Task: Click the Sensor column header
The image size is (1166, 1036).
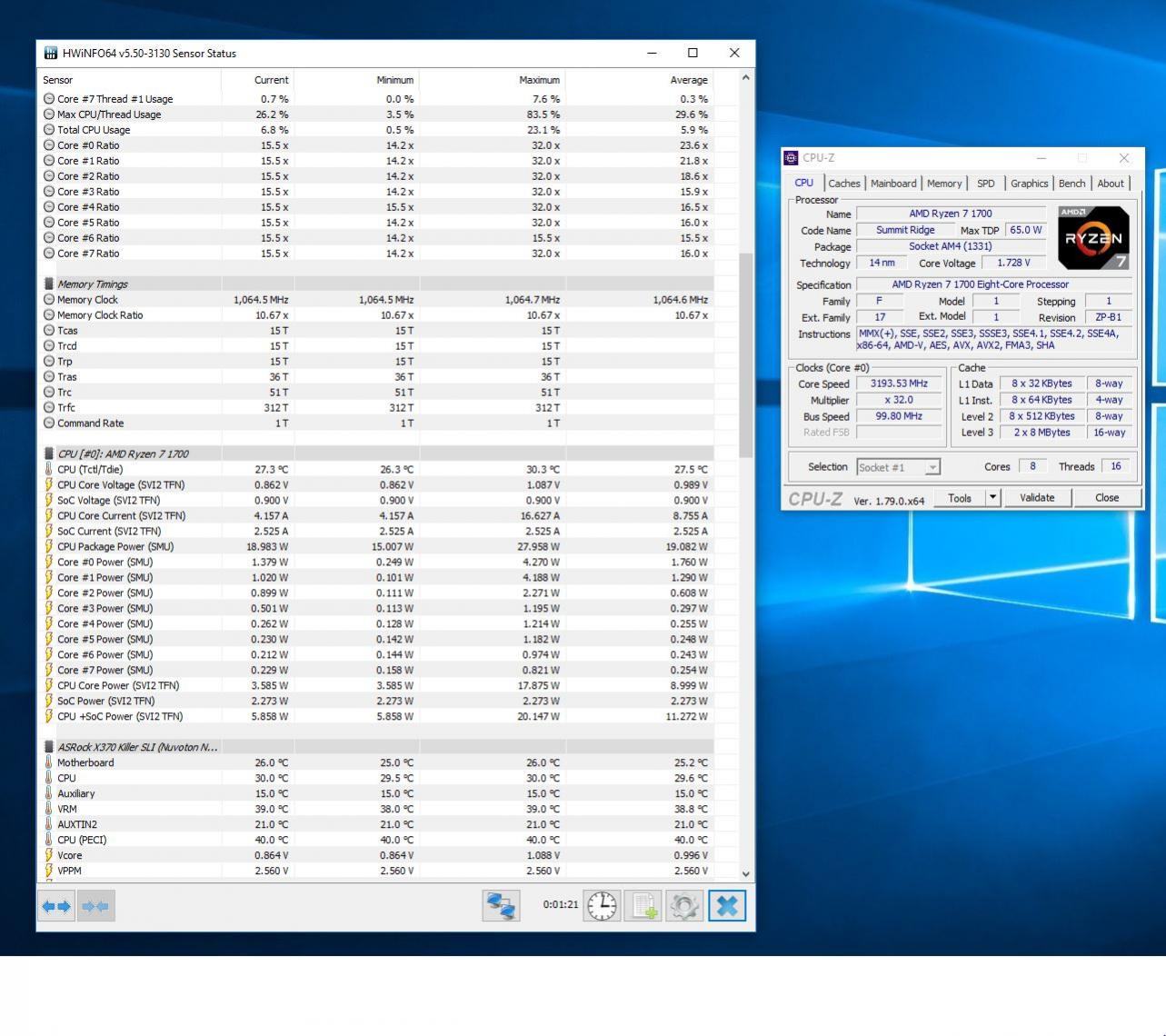Action: pos(128,80)
